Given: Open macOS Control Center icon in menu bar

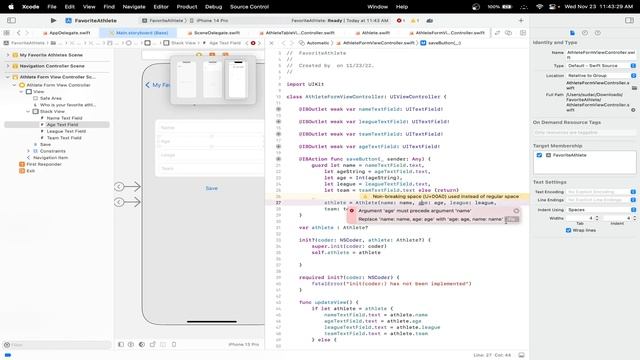Looking at the screenshot, I should (x=552, y=7).
